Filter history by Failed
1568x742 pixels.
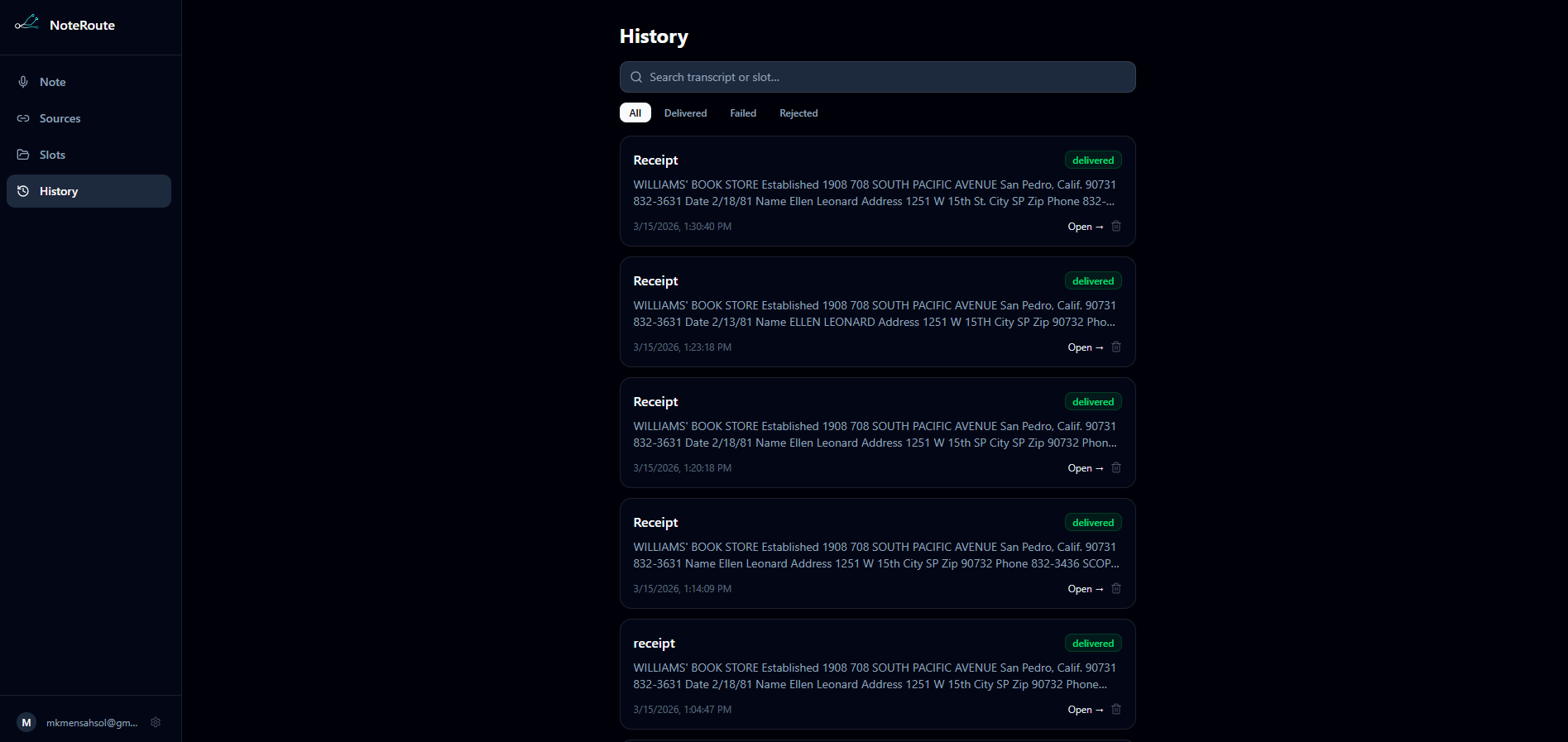(743, 112)
